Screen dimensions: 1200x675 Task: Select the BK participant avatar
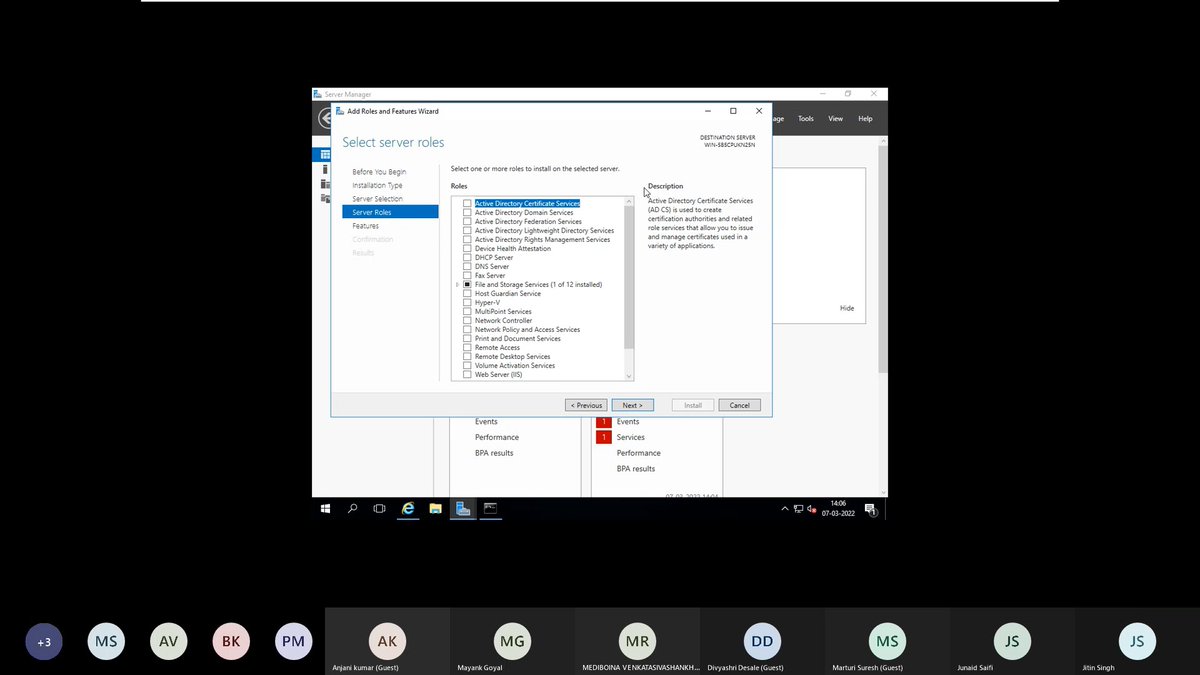[x=231, y=641]
